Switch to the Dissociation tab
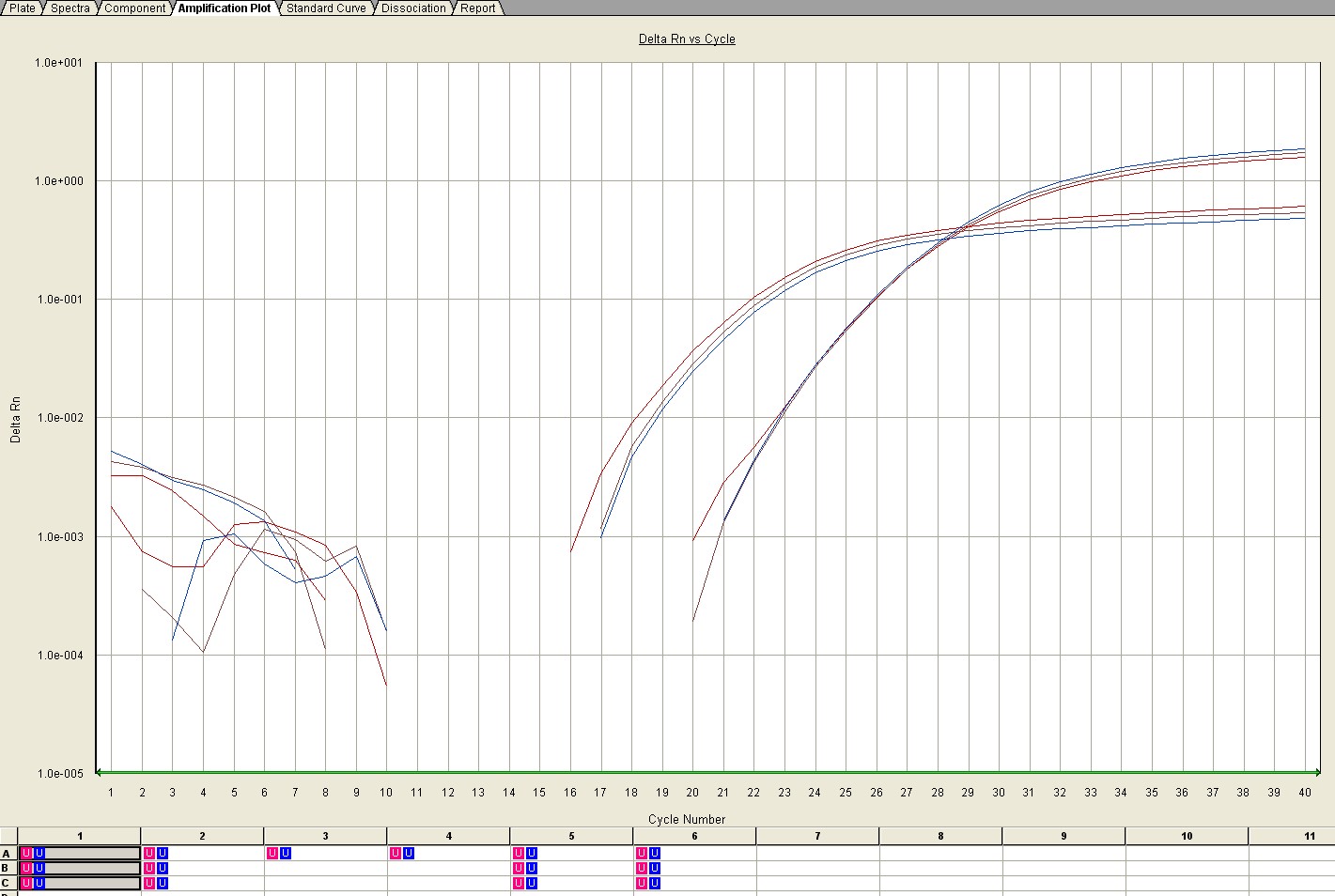The width and height of the screenshot is (1335, 896). click(413, 8)
